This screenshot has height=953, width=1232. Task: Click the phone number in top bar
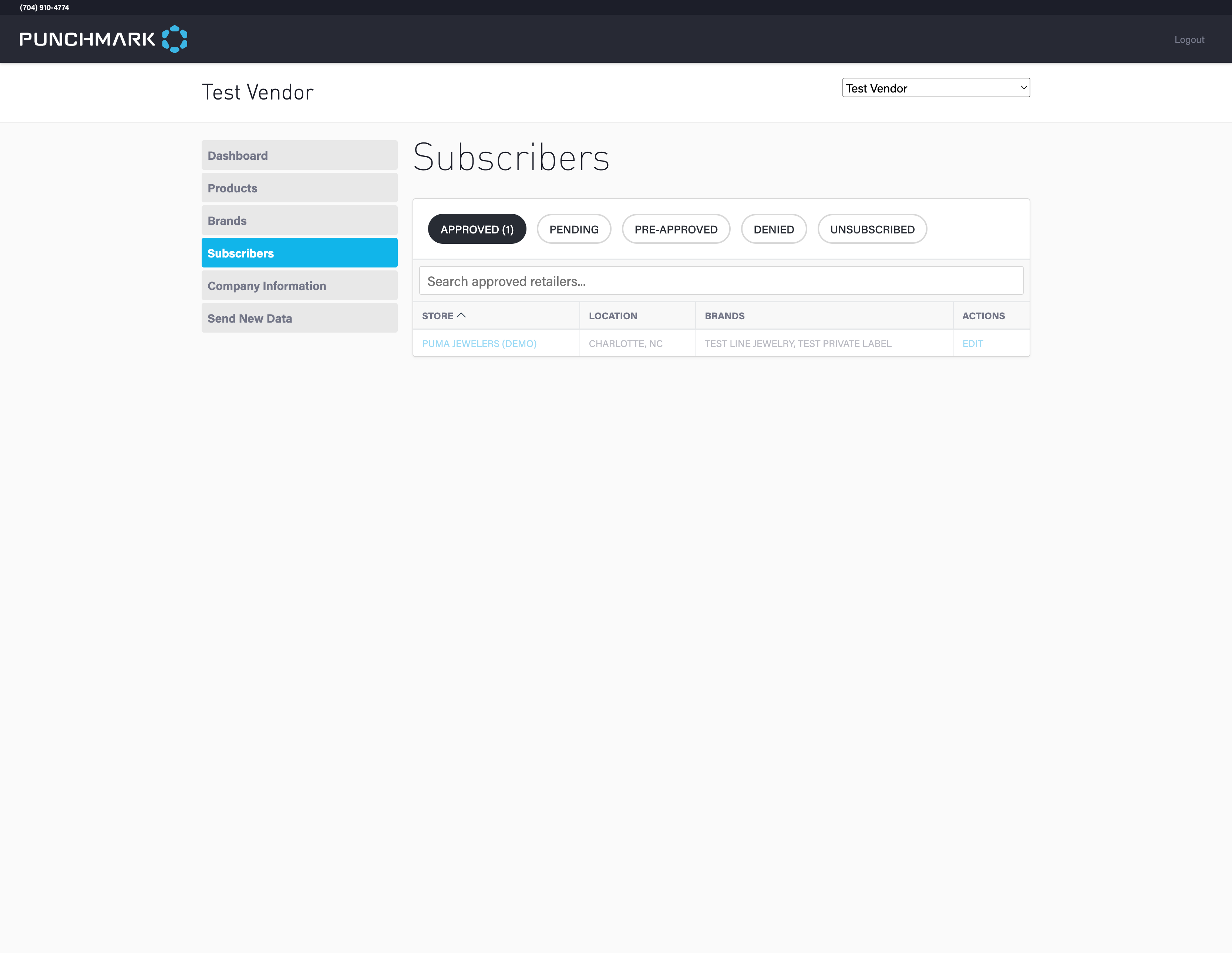(44, 7)
